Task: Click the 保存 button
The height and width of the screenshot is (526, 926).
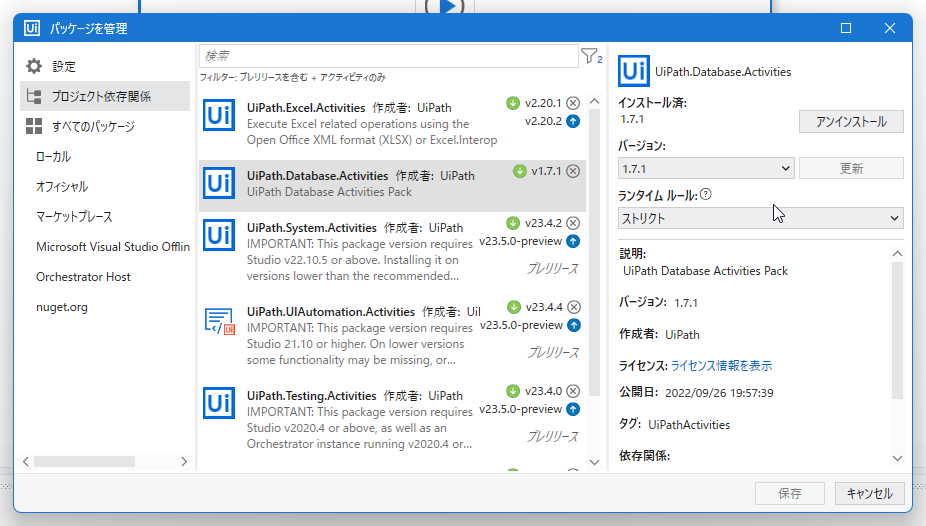Action: tap(790, 494)
